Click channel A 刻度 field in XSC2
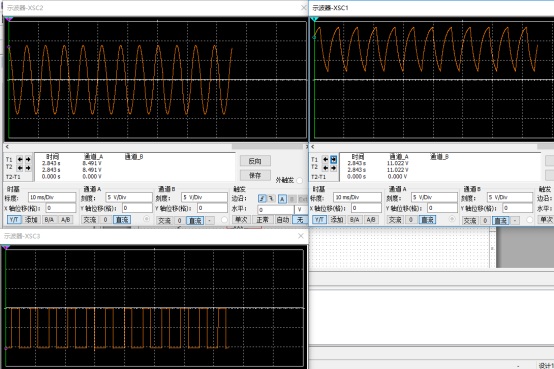The height and width of the screenshot is (369, 554). click(x=129, y=197)
